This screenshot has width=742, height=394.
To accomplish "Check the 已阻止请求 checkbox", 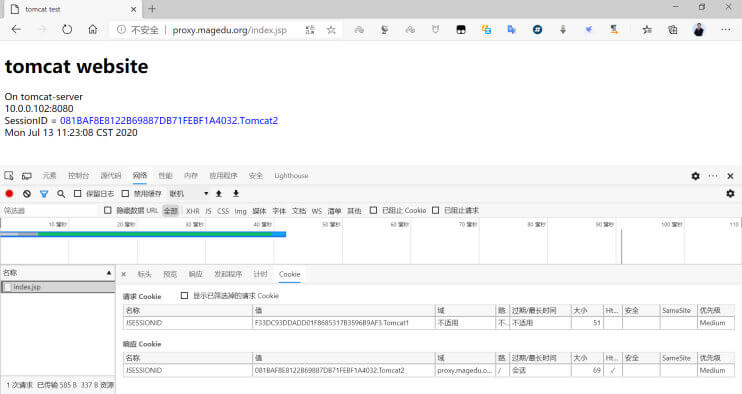I will [435, 210].
